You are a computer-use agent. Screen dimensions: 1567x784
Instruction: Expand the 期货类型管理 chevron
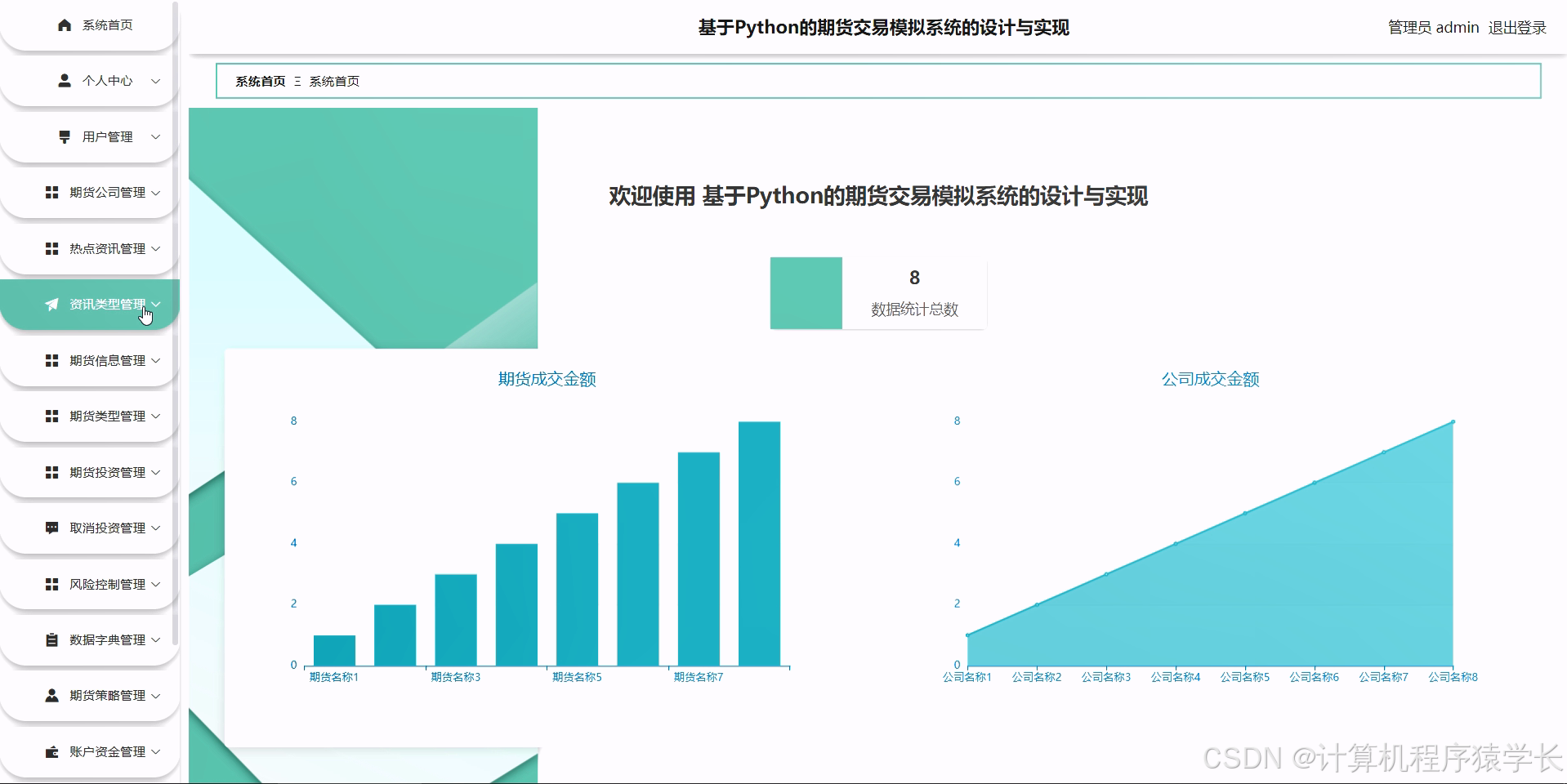155,416
